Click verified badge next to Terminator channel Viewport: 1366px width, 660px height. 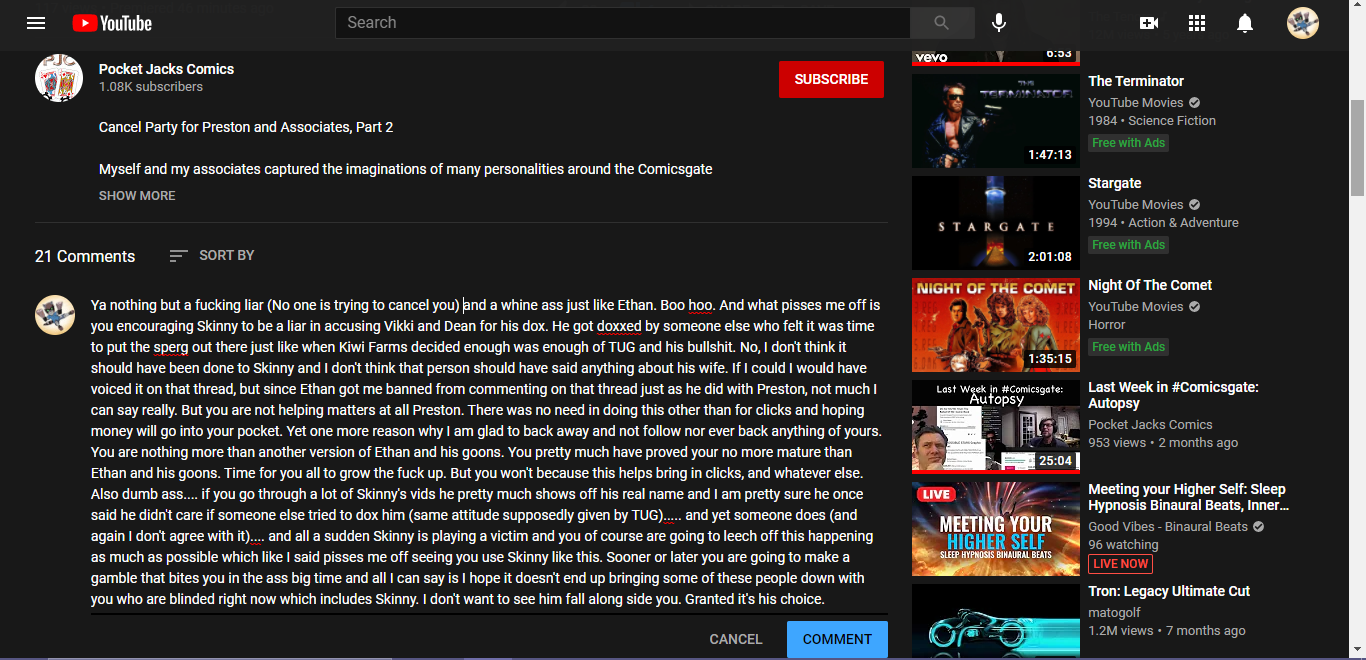coord(1195,103)
